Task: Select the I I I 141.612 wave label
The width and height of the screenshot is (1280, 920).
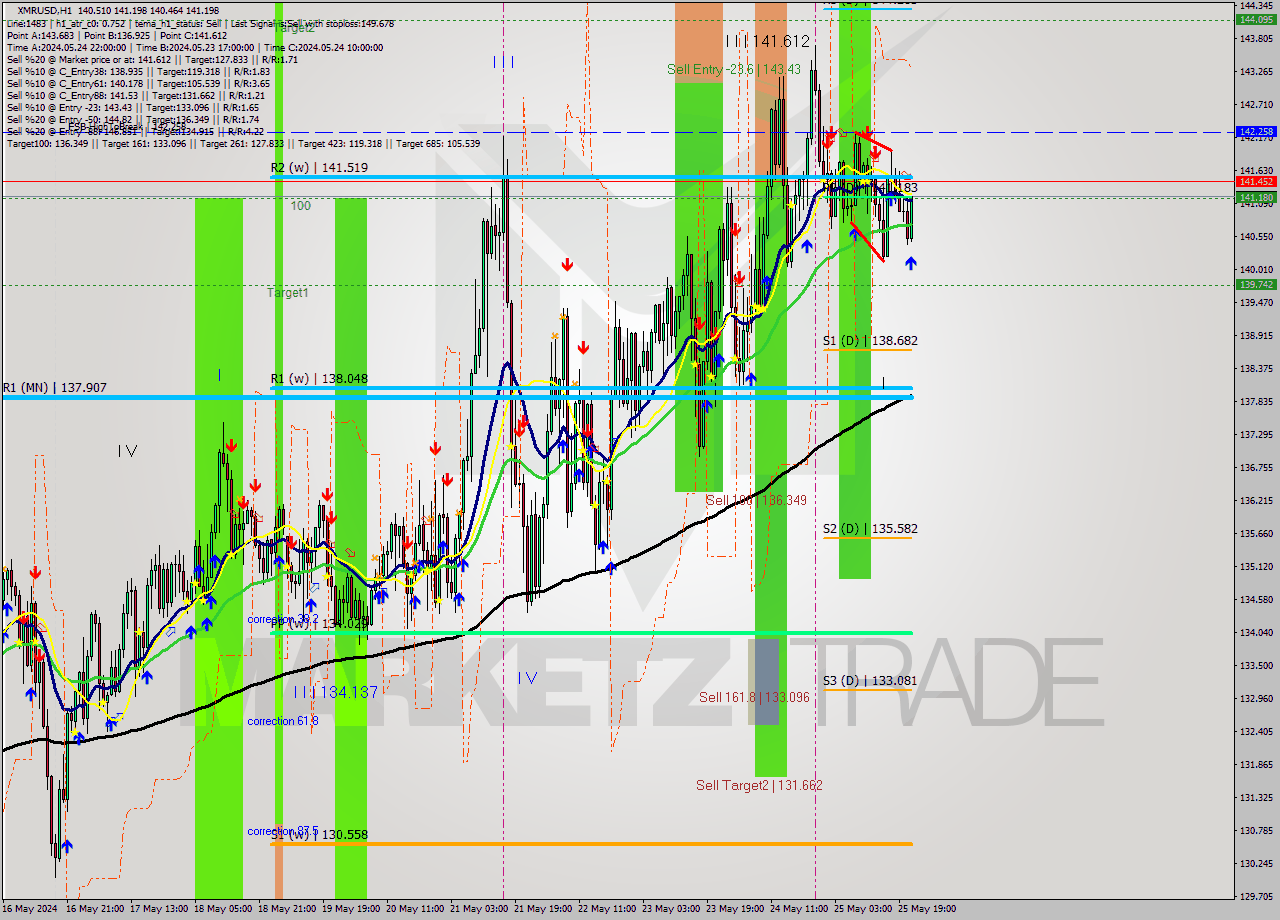Action: point(767,41)
